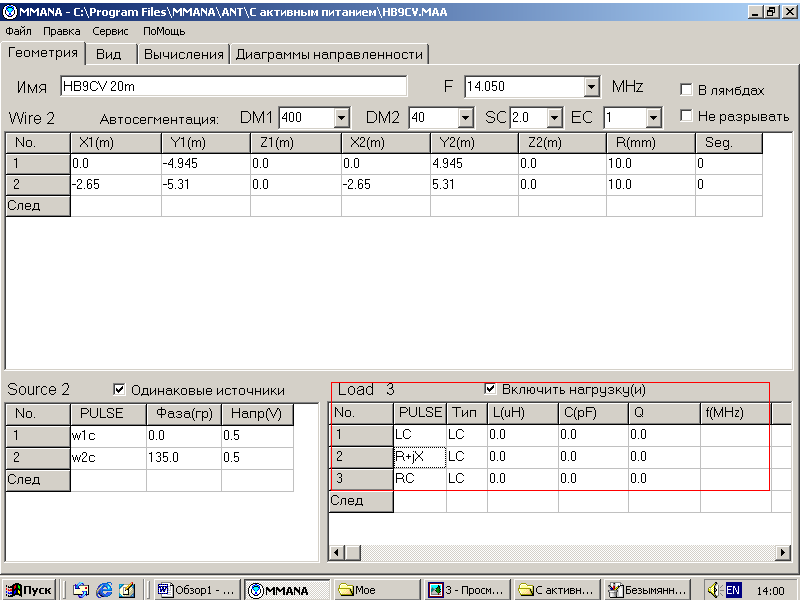Image resolution: width=800 pixels, height=600 pixels.
Task: Click the load table horizontal scrollbar thumb
Action: pyautogui.click(x=354, y=552)
